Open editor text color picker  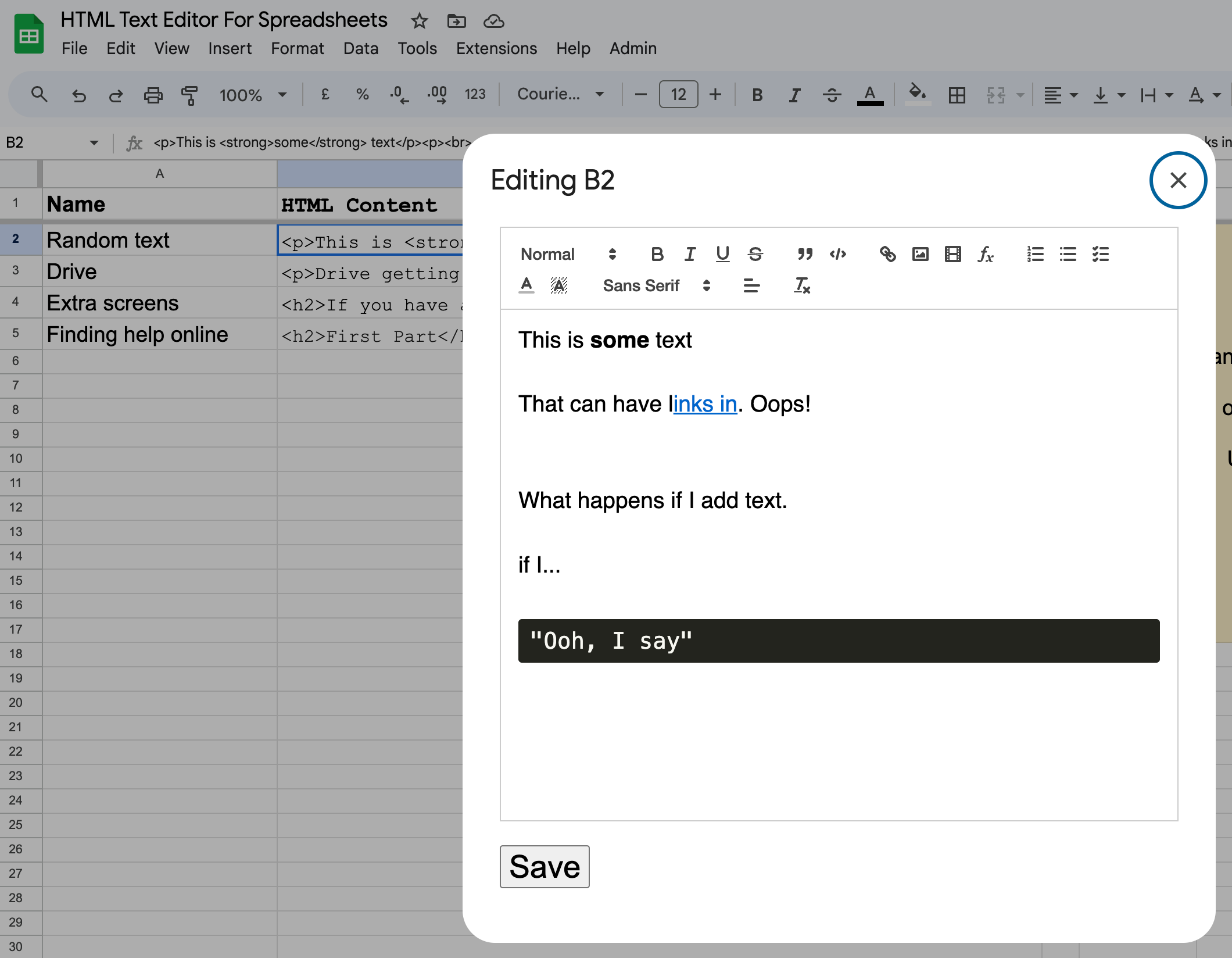tap(526, 285)
